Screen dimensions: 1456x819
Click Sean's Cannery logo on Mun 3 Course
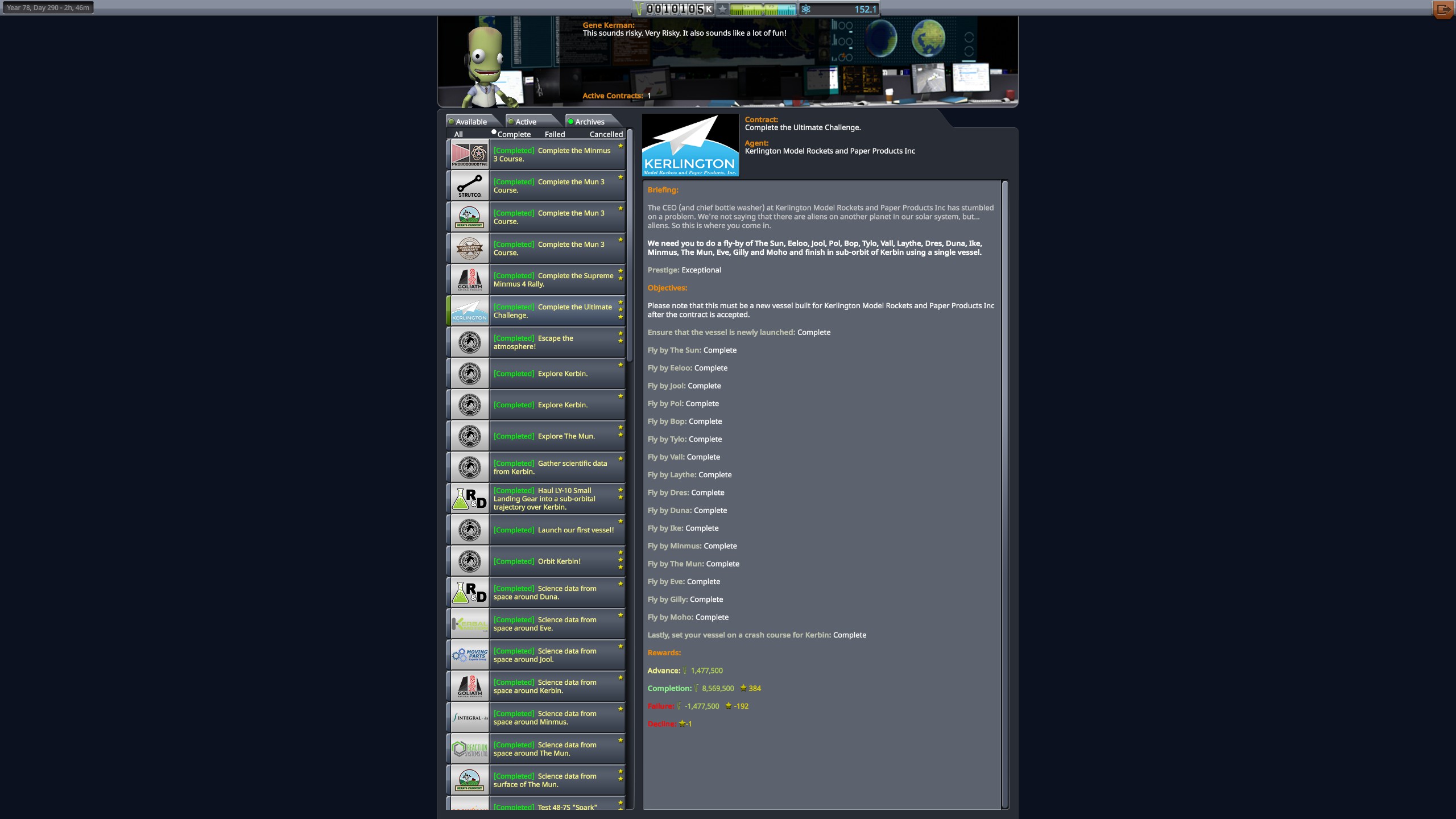[469, 217]
